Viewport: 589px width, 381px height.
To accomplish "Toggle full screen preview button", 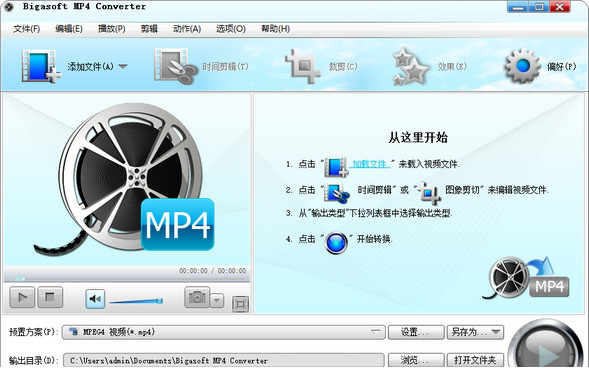I will click(x=240, y=304).
